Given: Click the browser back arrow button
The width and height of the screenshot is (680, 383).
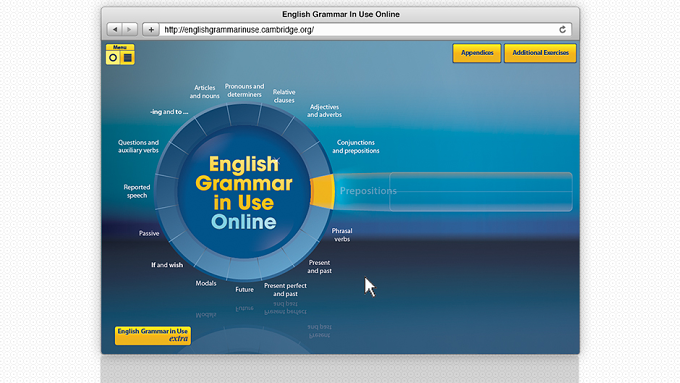Looking at the screenshot, I should [115, 29].
